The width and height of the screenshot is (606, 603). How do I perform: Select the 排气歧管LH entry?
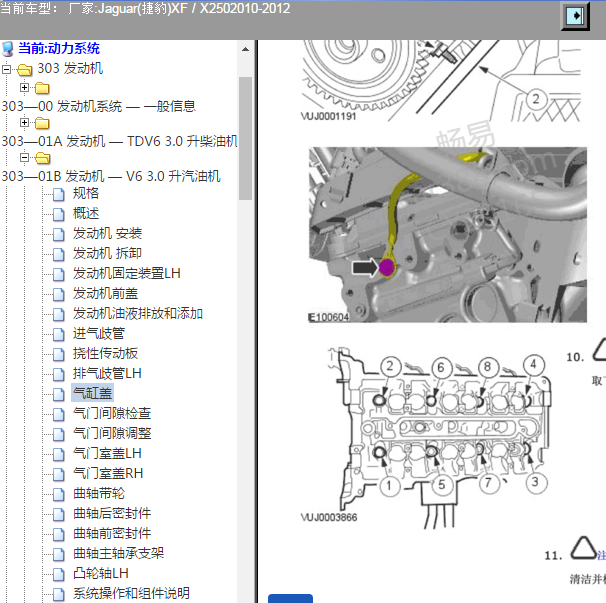(x=107, y=373)
